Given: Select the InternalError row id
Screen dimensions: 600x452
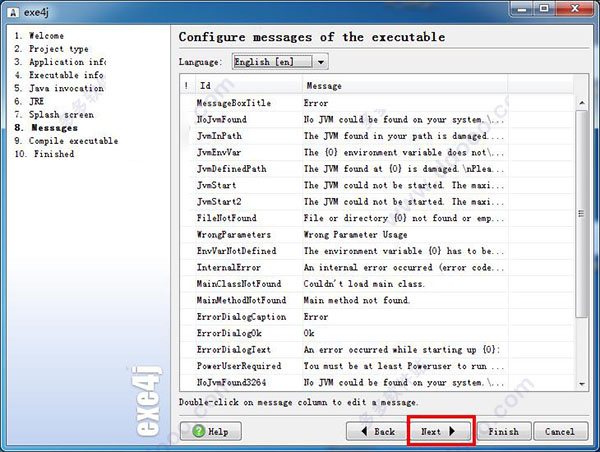Looking at the screenshot, I should click(x=229, y=268).
